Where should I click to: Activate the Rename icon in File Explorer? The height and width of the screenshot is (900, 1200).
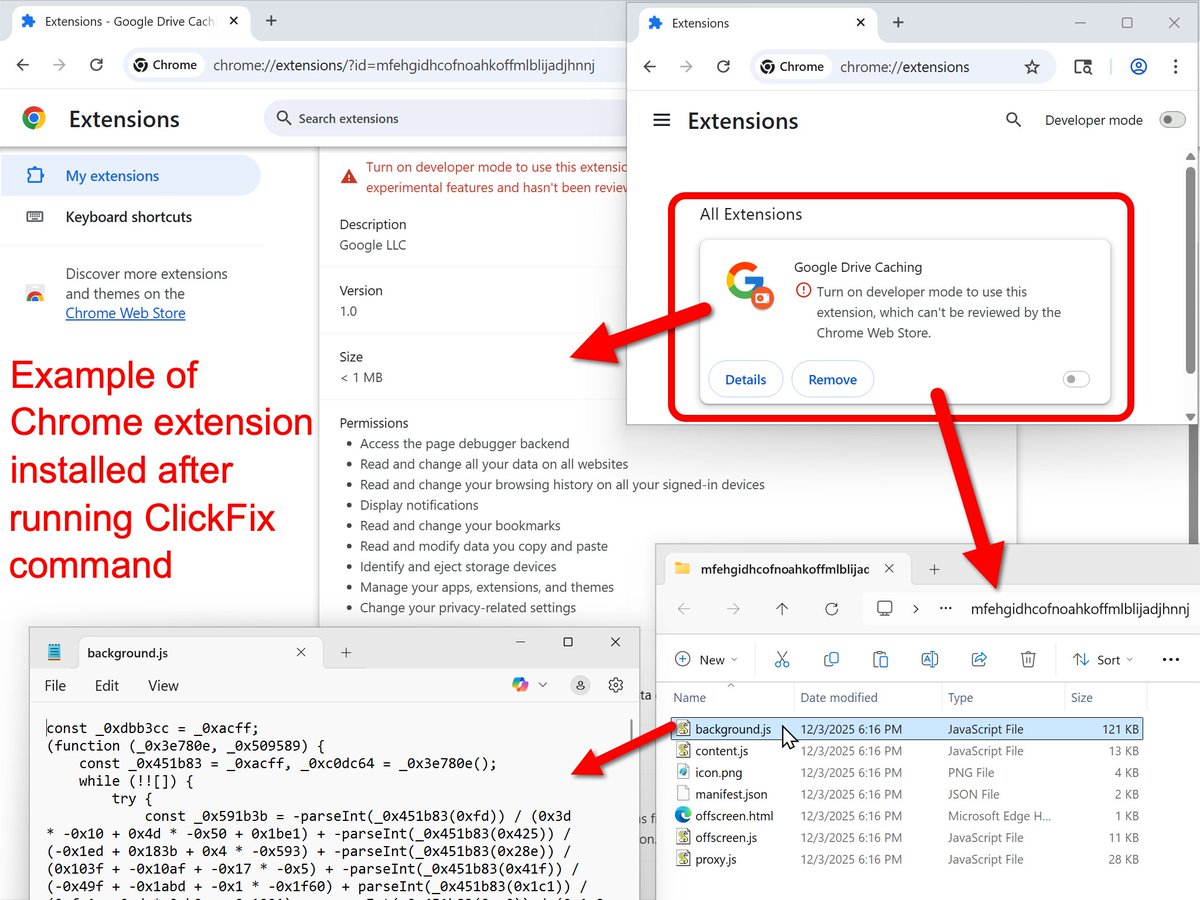929,659
